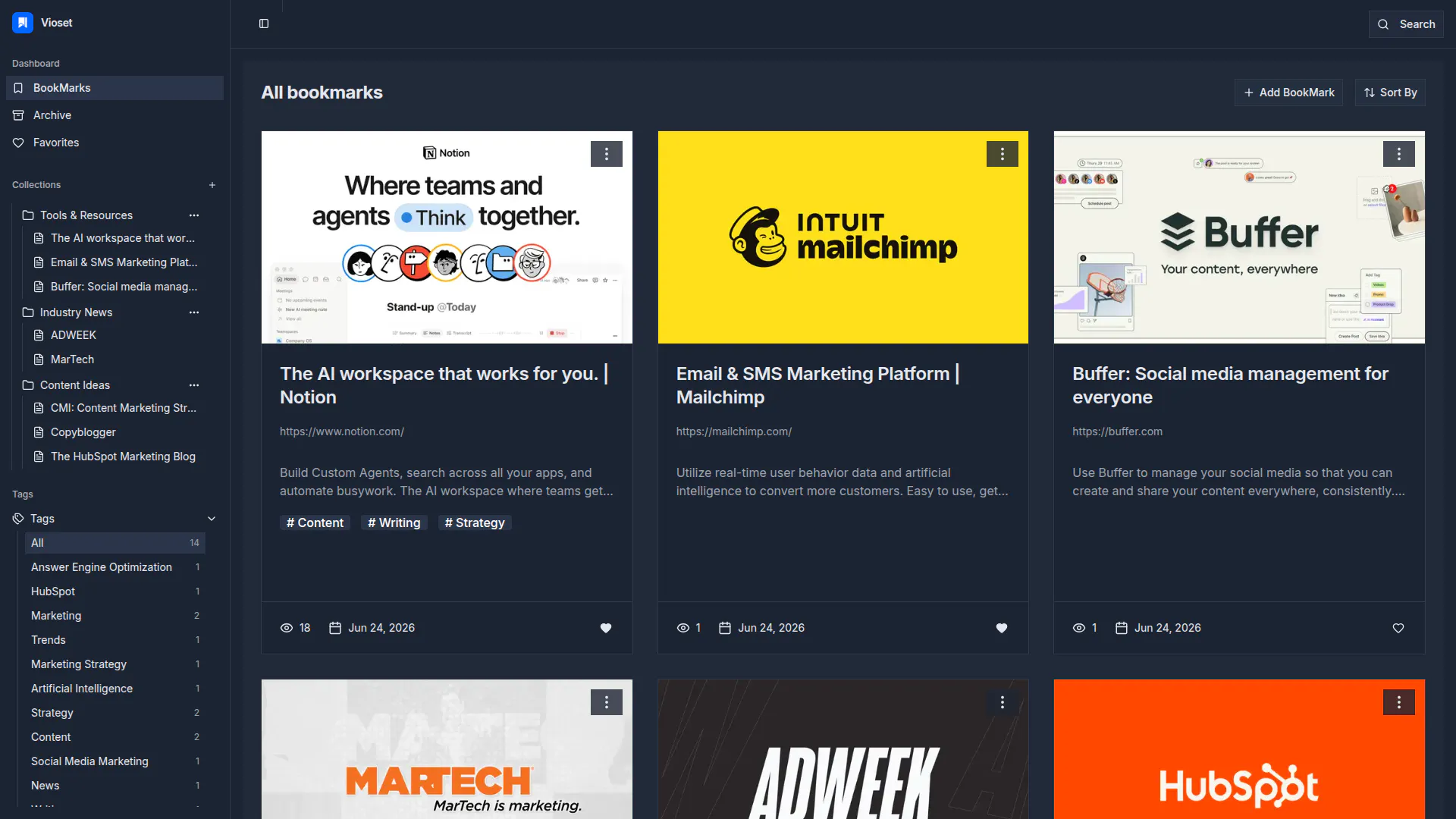Filter by Strategy tag in sidebar

[x=115, y=713]
